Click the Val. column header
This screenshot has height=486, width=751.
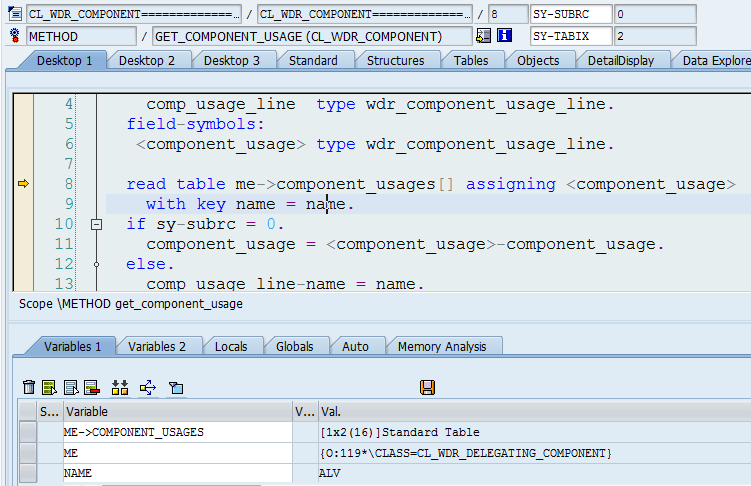click(534, 411)
